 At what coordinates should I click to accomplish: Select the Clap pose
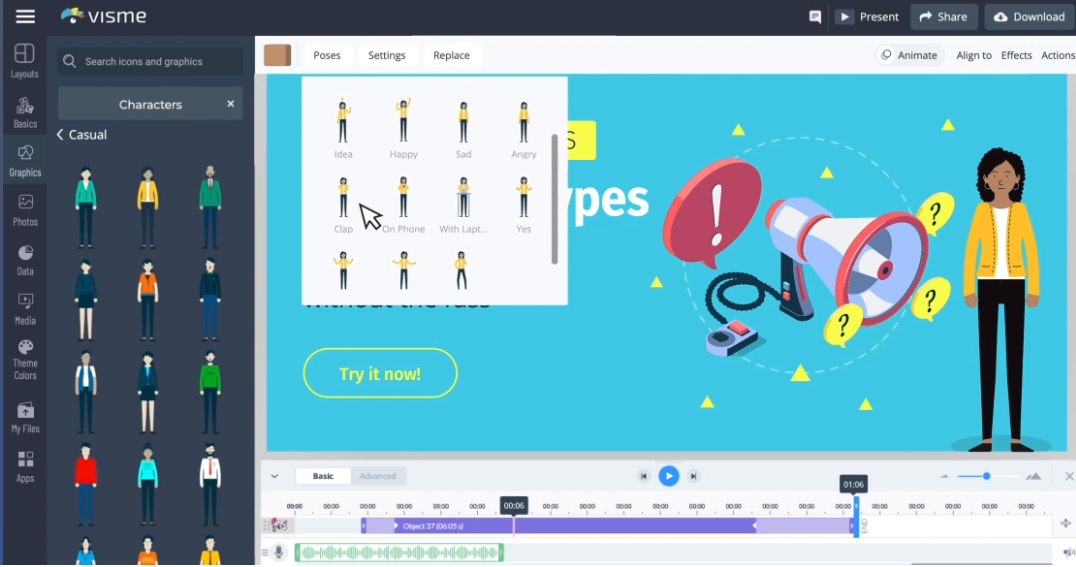click(x=343, y=205)
